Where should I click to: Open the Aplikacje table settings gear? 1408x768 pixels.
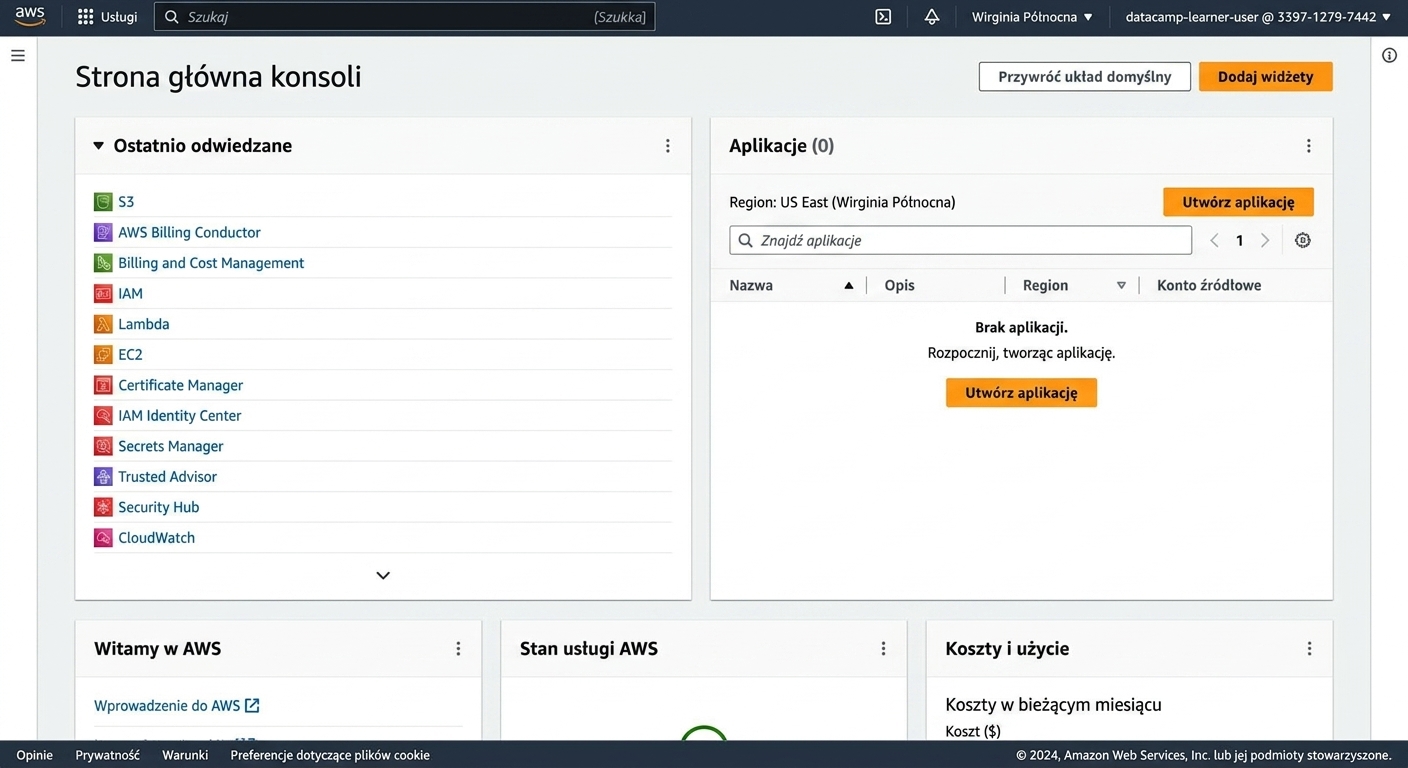[x=1302, y=240]
